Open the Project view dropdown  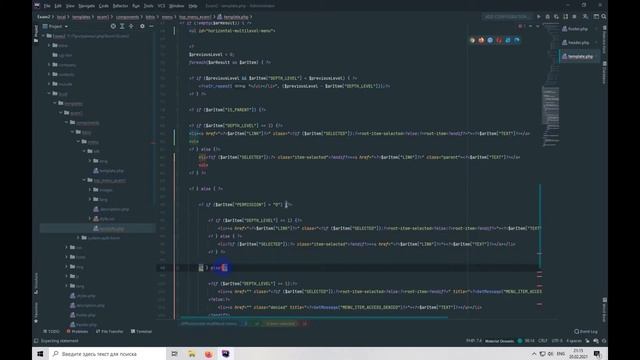(x=56, y=27)
